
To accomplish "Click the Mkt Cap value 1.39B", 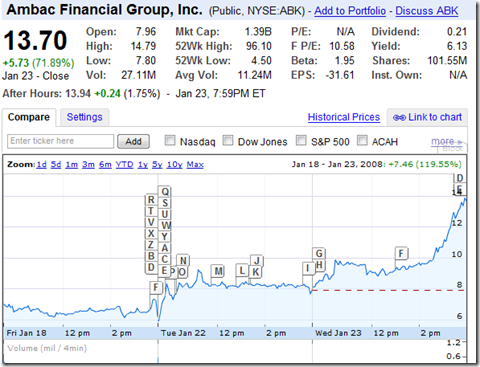I will coord(258,32).
